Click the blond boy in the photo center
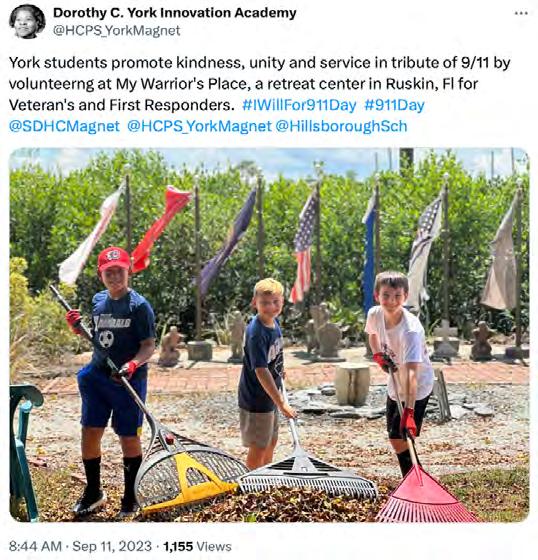This screenshot has width=538, height=560. 264,371
